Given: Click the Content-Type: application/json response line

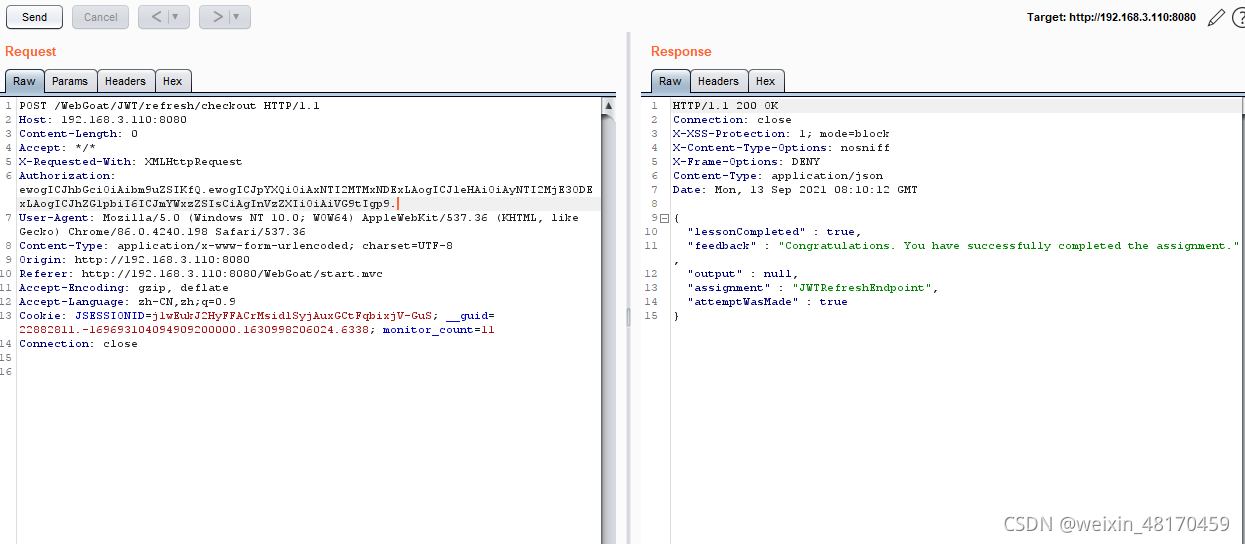Looking at the screenshot, I should [x=778, y=176].
